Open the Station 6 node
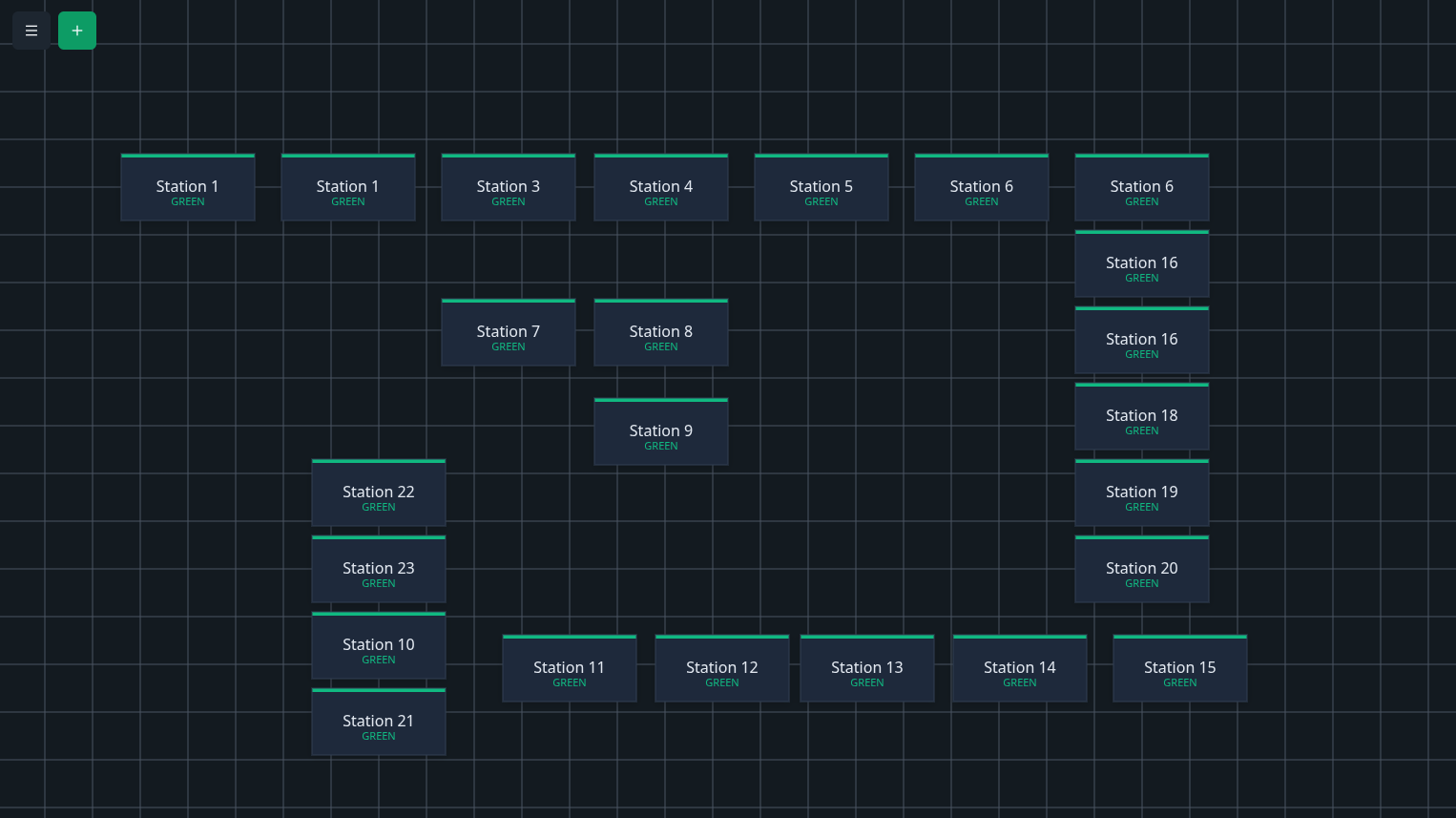Screen dimensions: 1456x818 click(x=981, y=187)
